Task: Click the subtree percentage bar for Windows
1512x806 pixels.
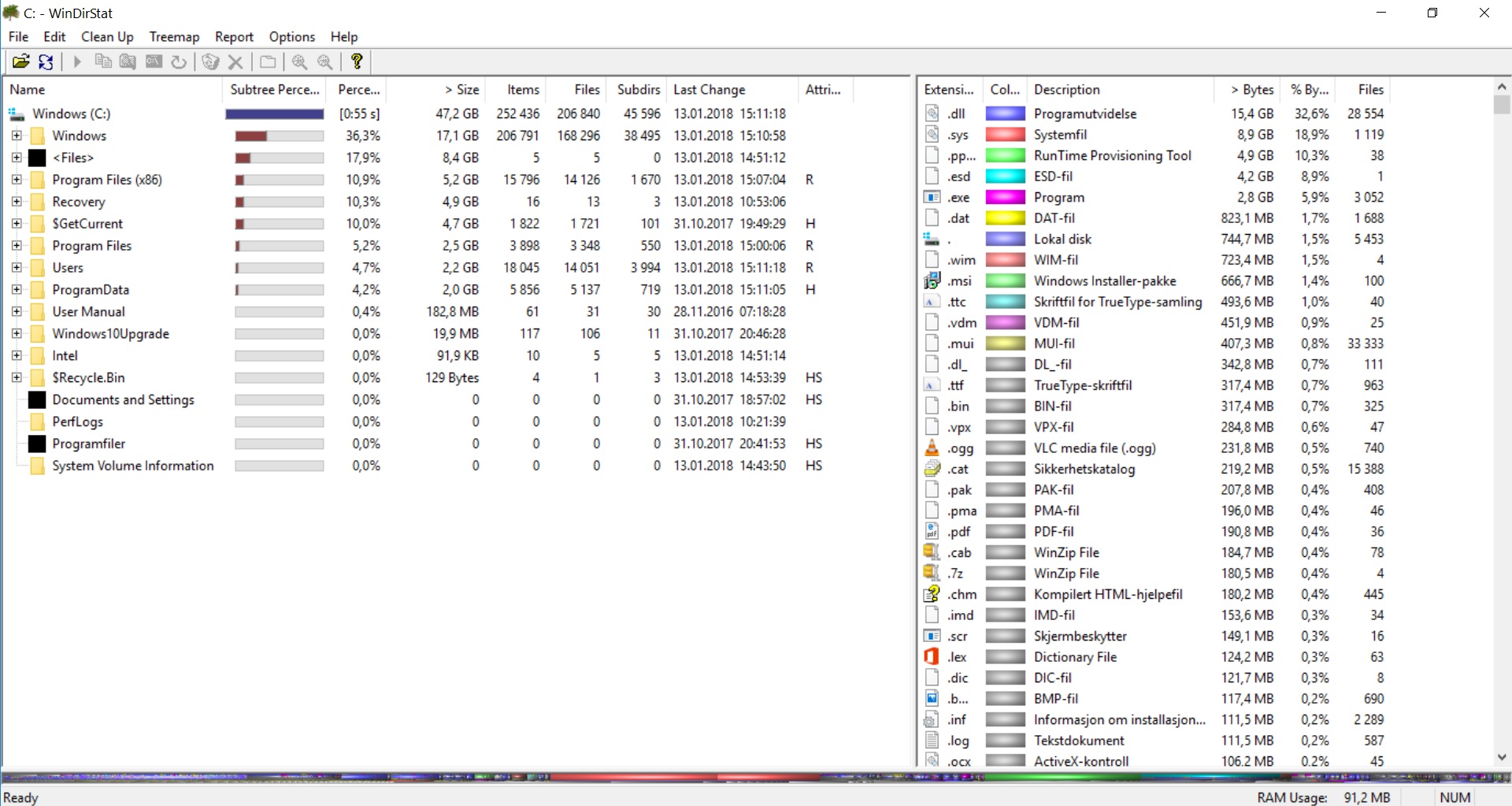Action: (x=280, y=136)
